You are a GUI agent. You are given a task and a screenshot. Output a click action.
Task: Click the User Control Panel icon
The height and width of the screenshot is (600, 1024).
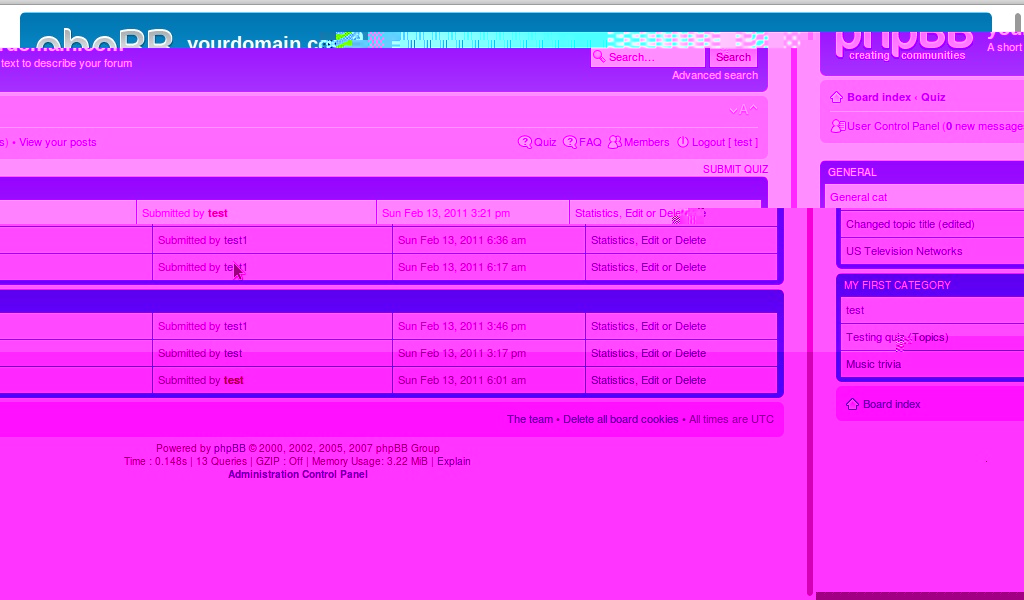[x=838, y=126]
